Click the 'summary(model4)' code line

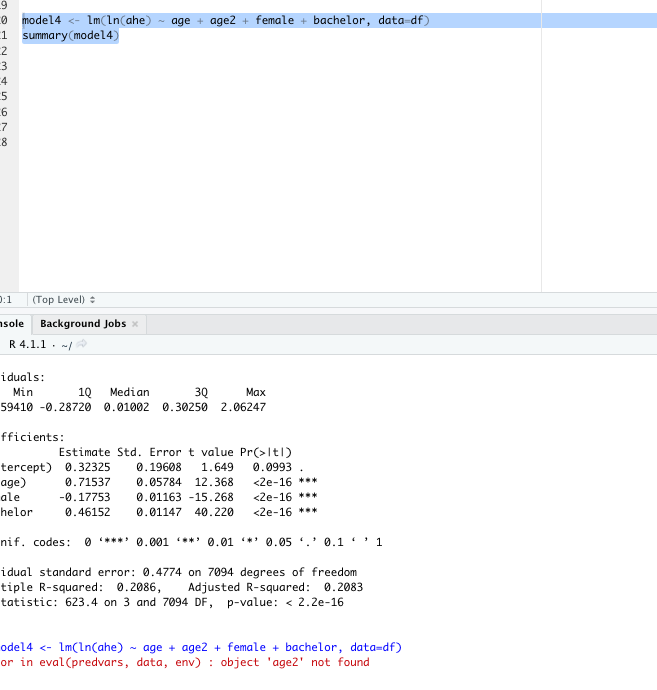[x=70, y=36]
